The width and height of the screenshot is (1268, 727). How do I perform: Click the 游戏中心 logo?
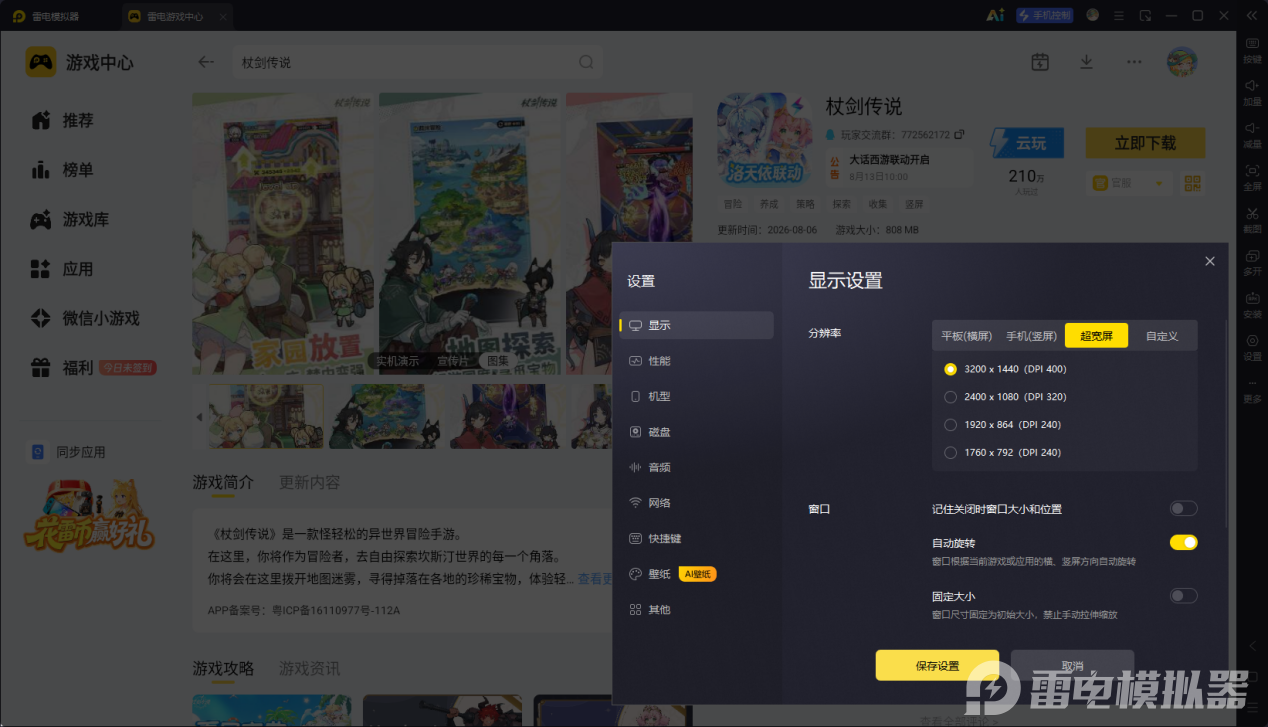(x=80, y=62)
